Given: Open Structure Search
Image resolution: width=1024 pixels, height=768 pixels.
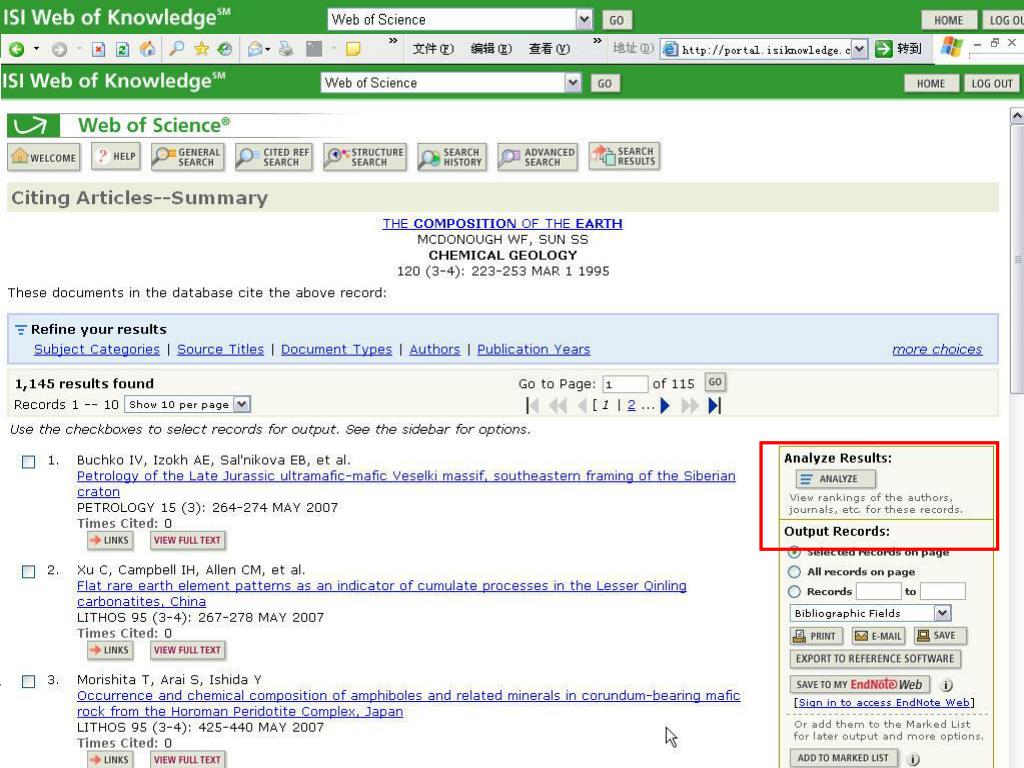Looking at the screenshot, I should pyautogui.click(x=364, y=157).
